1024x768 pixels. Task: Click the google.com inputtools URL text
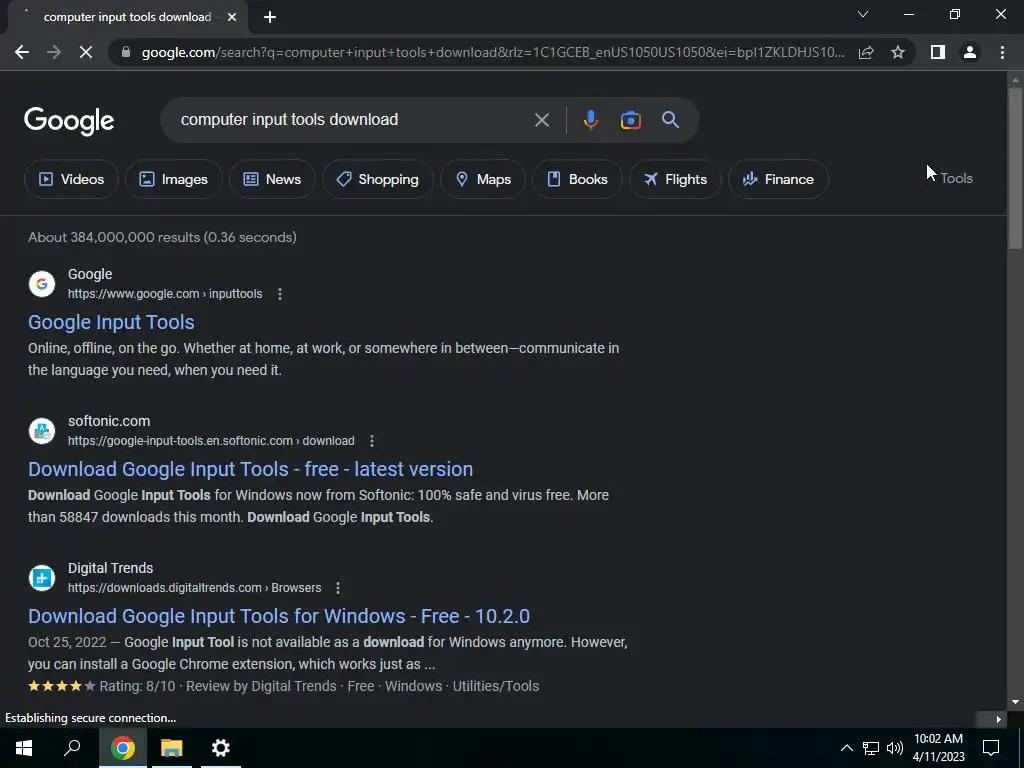(165, 294)
